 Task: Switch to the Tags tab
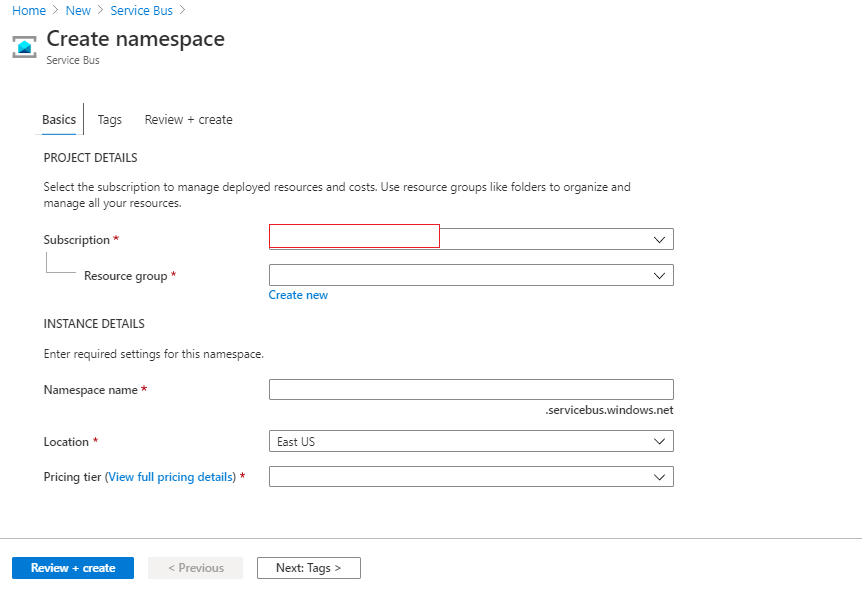[109, 120]
